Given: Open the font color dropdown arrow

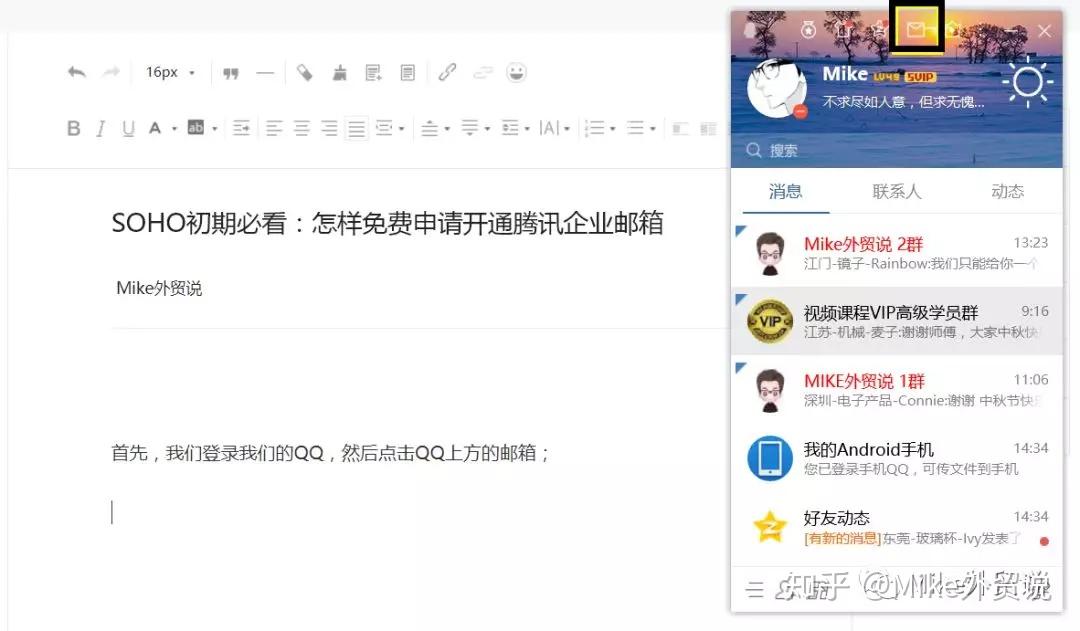Looking at the screenshot, I should pos(174,129).
